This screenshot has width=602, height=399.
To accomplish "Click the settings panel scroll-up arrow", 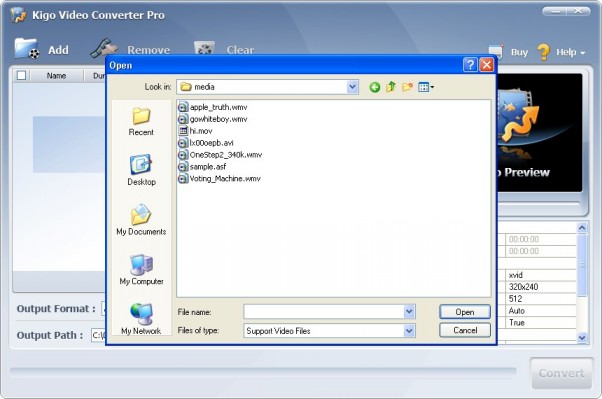I will (582, 228).
